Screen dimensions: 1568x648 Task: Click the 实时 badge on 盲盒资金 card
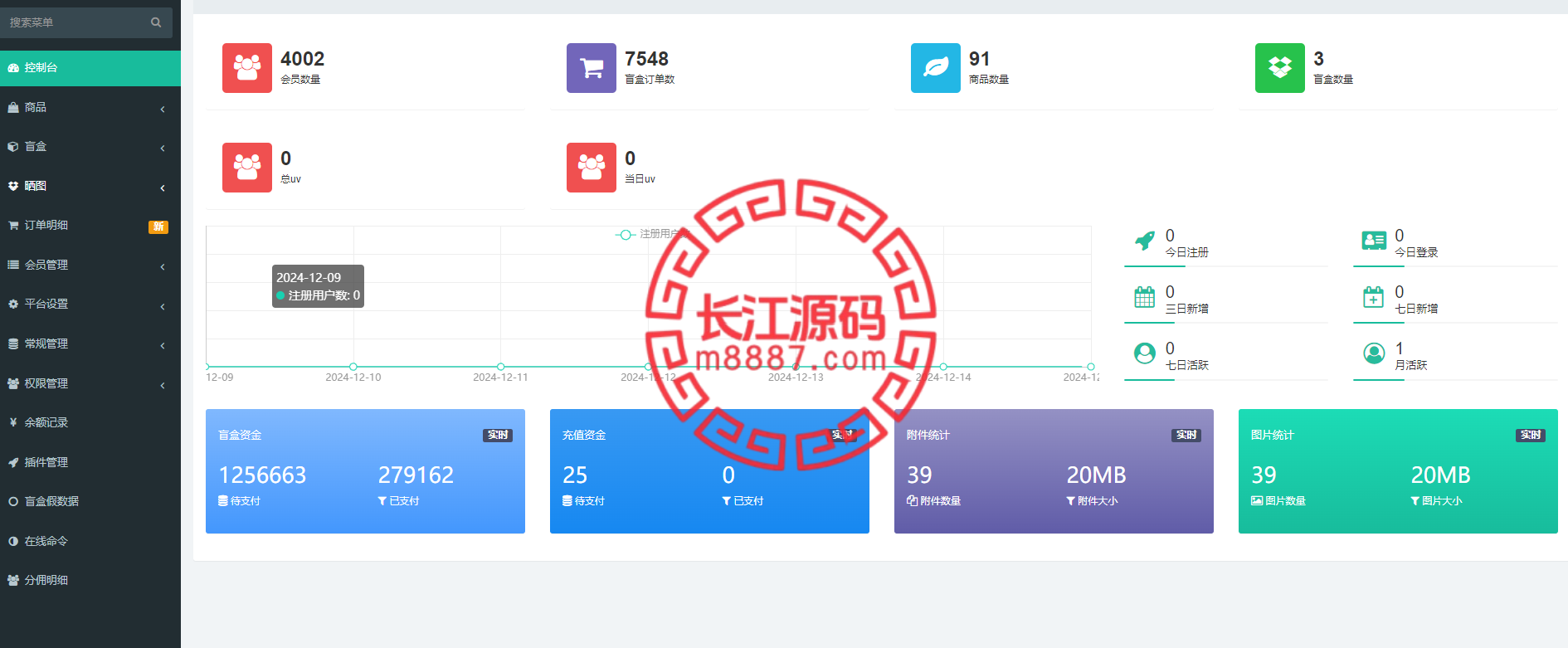pyautogui.click(x=498, y=436)
